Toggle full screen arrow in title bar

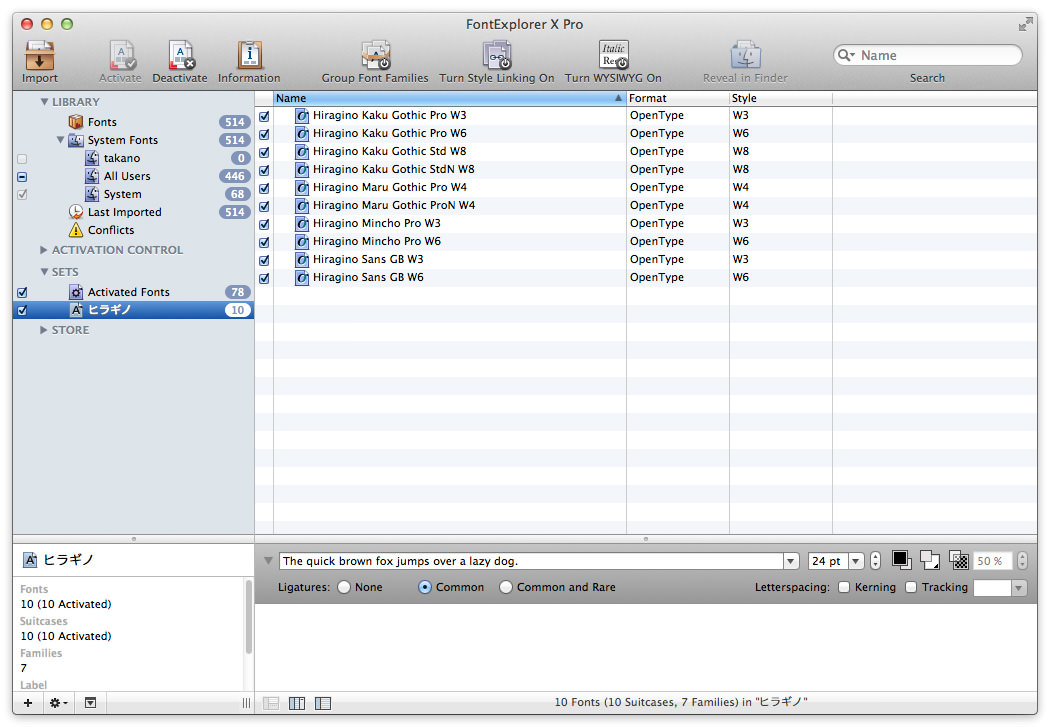pyautogui.click(x=1025, y=25)
